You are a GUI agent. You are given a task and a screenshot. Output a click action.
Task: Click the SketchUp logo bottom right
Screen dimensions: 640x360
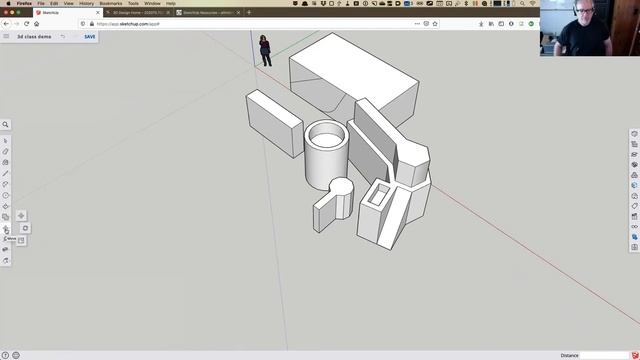pyautogui.click(x=635, y=355)
